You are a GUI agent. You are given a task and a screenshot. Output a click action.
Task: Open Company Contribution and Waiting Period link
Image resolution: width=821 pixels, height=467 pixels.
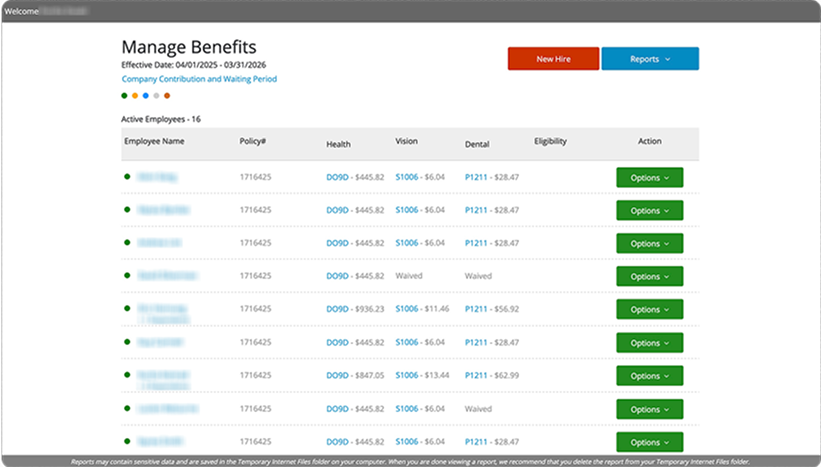199,79
